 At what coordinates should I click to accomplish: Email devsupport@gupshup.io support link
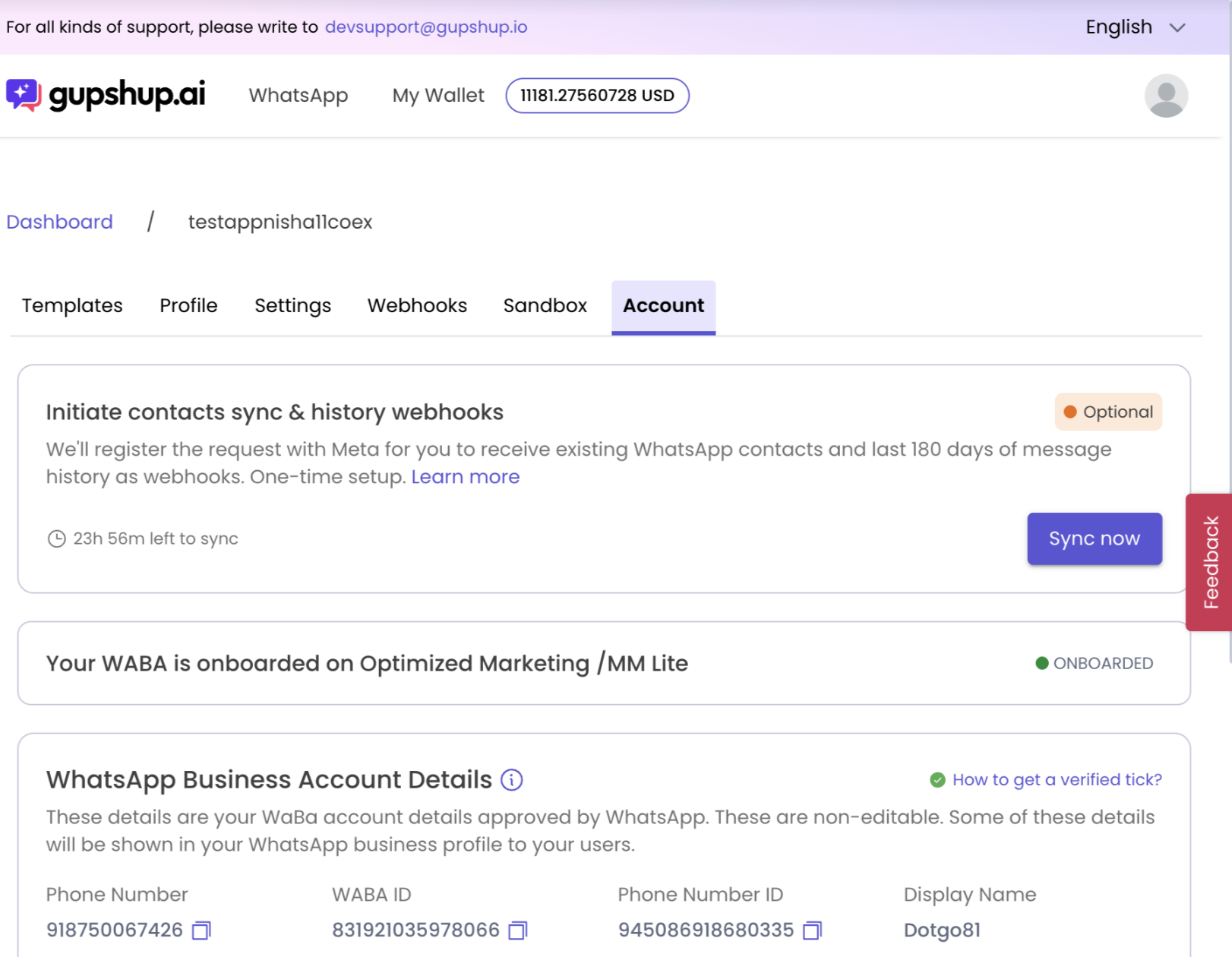(x=426, y=27)
